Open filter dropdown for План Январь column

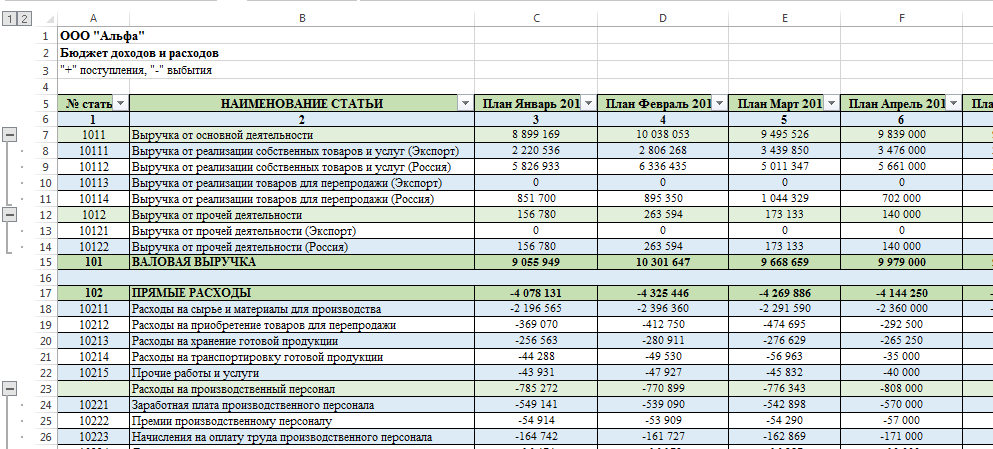pos(588,103)
